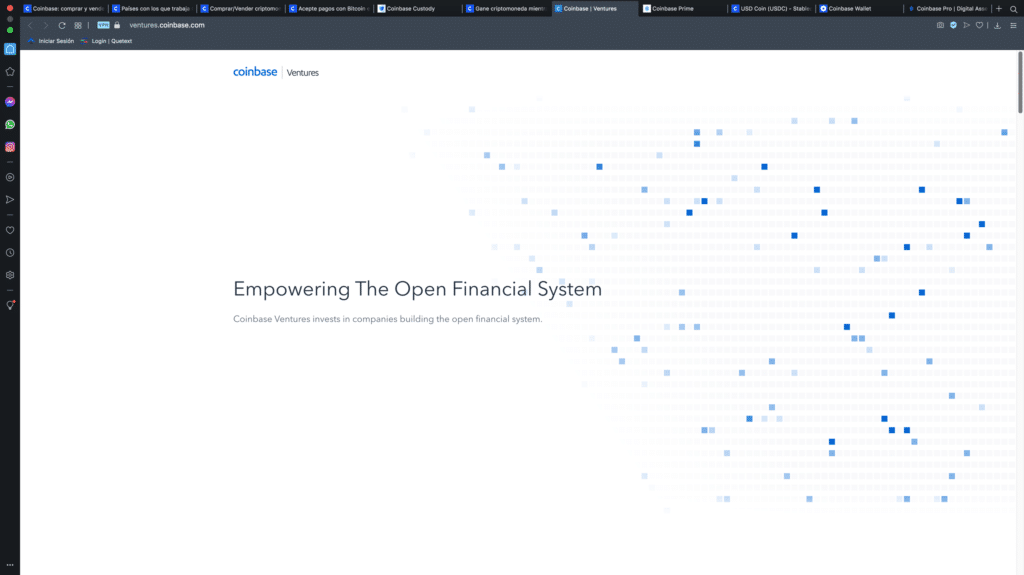The image size is (1024, 575).
Task: Open History clock icon in sidebar
Action: (10, 253)
